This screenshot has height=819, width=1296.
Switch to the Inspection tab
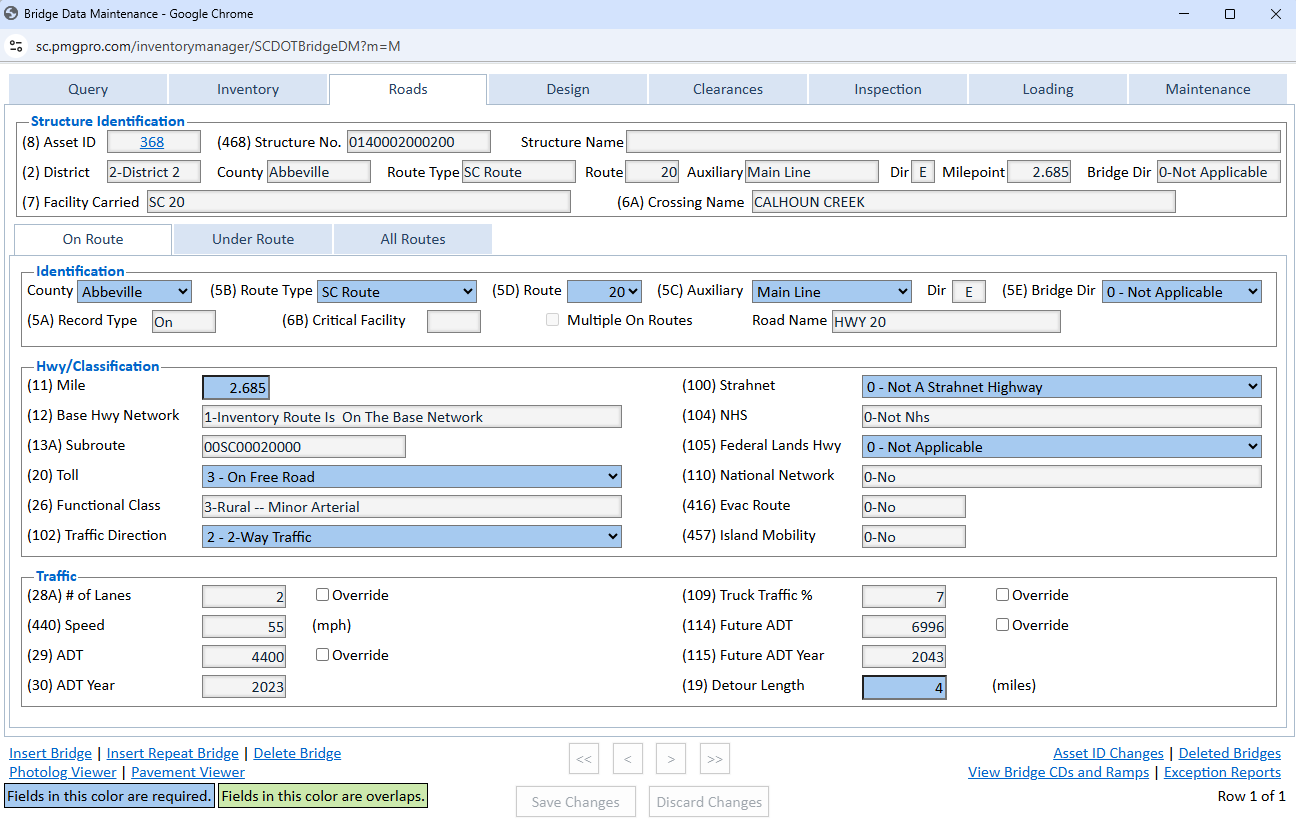click(887, 89)
